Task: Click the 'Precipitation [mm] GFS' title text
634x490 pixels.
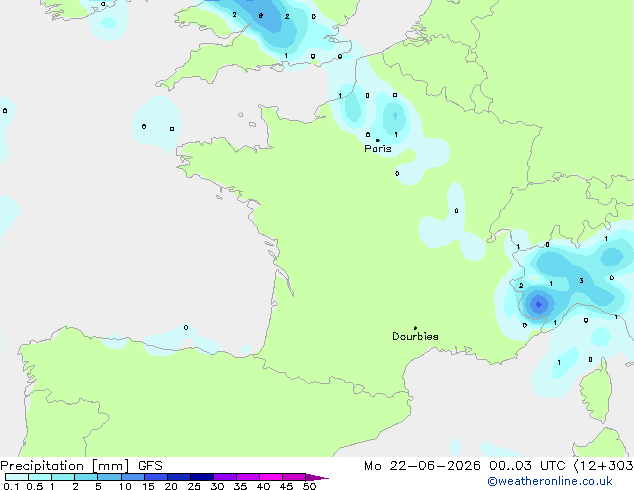Action: click(x=81, y=466)
